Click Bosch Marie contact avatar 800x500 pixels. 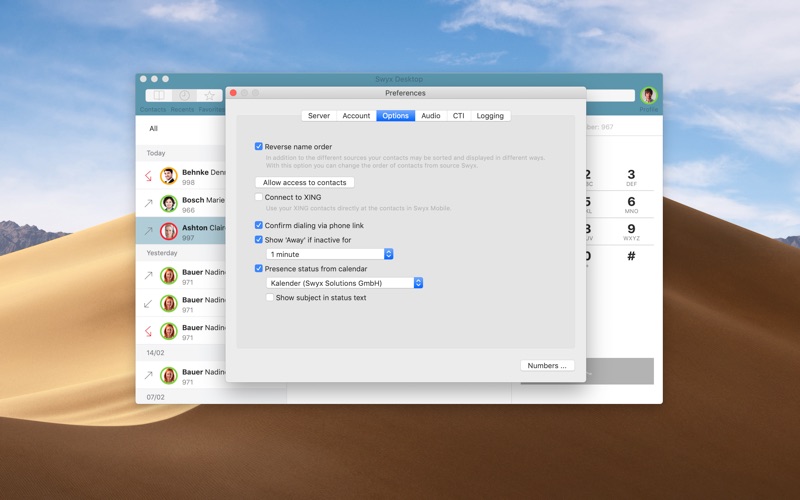[x=168, y=203]
